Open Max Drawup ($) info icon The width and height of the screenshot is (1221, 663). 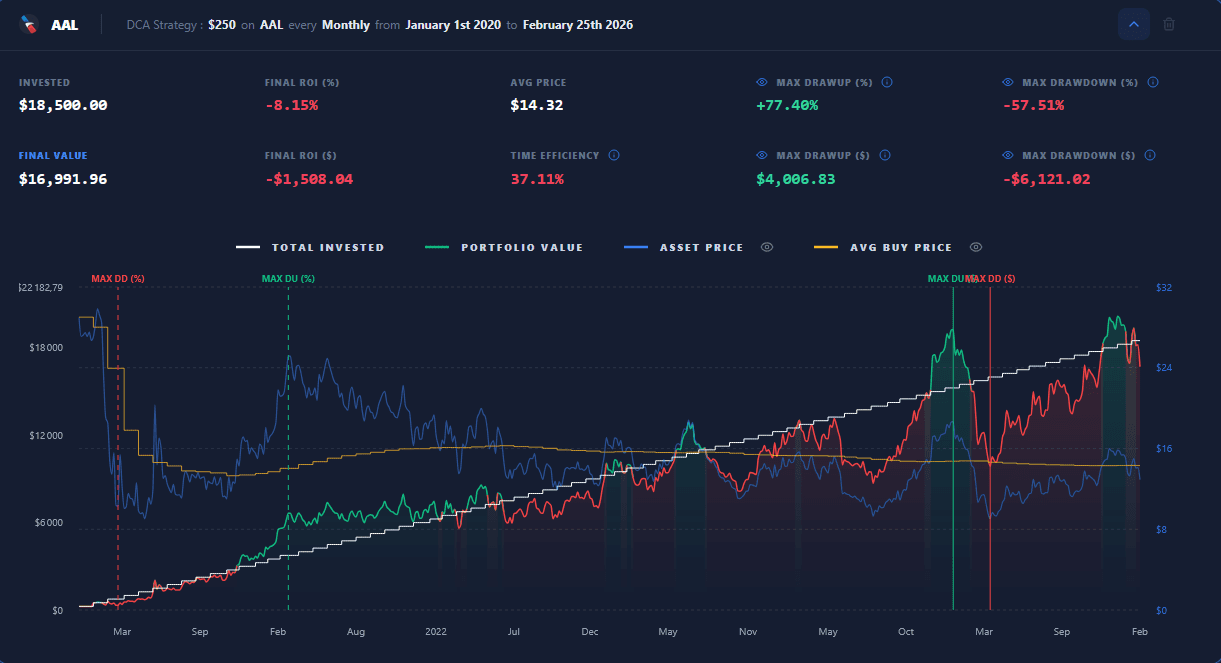click(x=886, y=156)
